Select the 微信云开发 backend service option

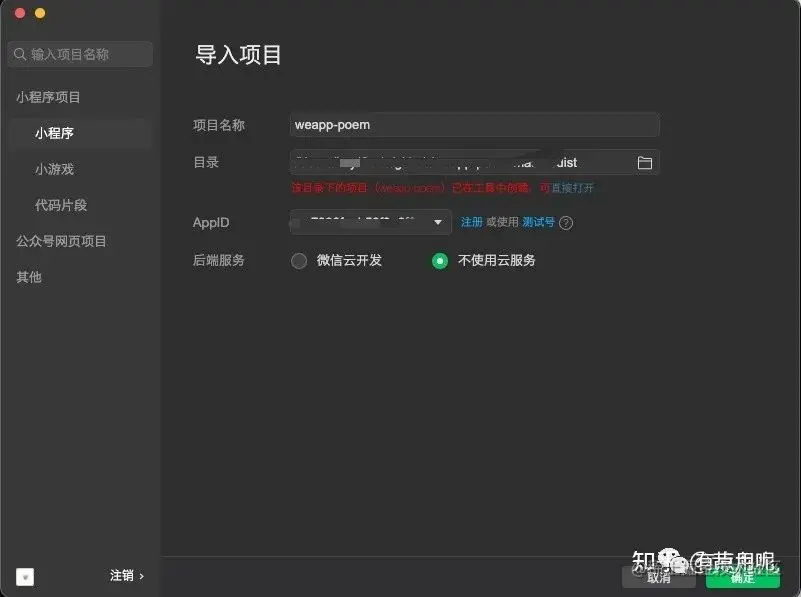click(299, 260)
